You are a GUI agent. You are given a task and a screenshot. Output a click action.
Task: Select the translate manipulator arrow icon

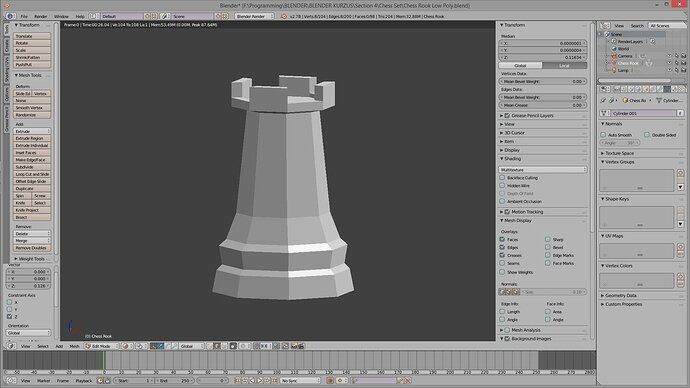(161, 346)
